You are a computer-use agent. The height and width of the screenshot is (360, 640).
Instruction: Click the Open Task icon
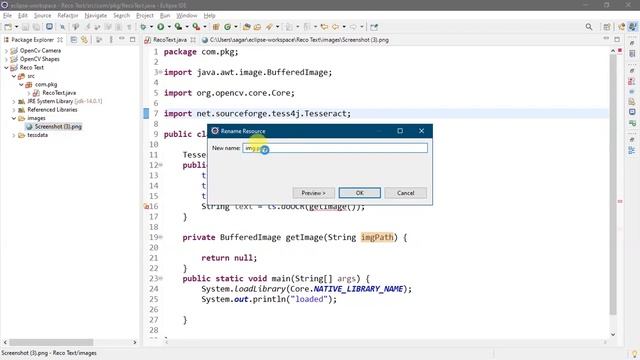click(257, 27)
